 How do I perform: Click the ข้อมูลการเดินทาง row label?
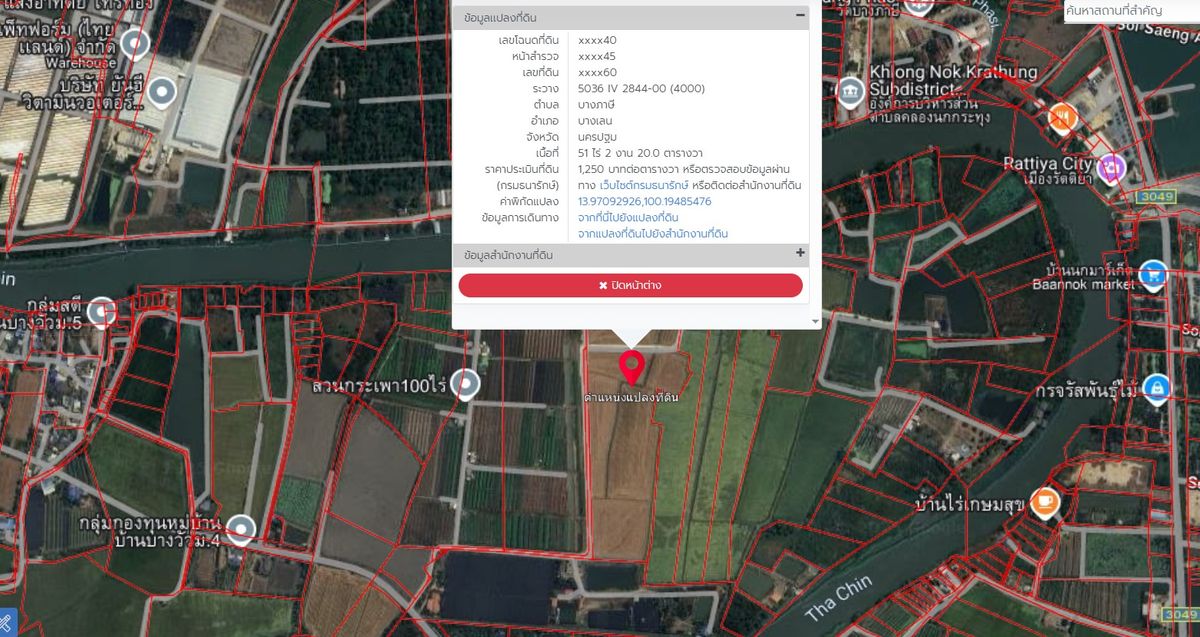[520, 217]
